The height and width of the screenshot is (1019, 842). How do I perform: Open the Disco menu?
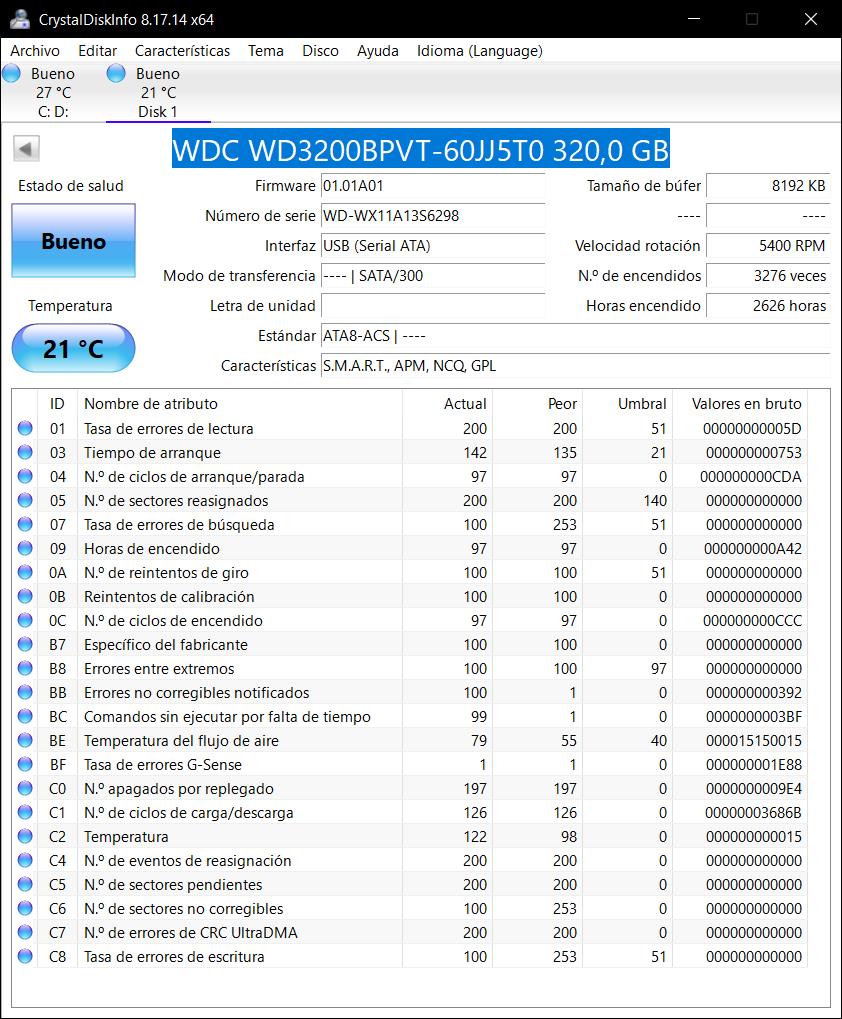tap(320, 51)
